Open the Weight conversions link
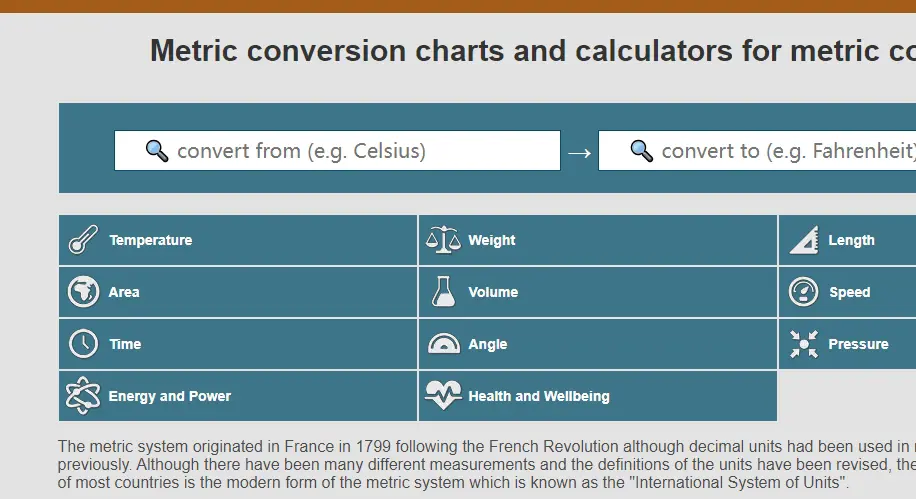The image size is (916, 499). click(x=492, y=240)
